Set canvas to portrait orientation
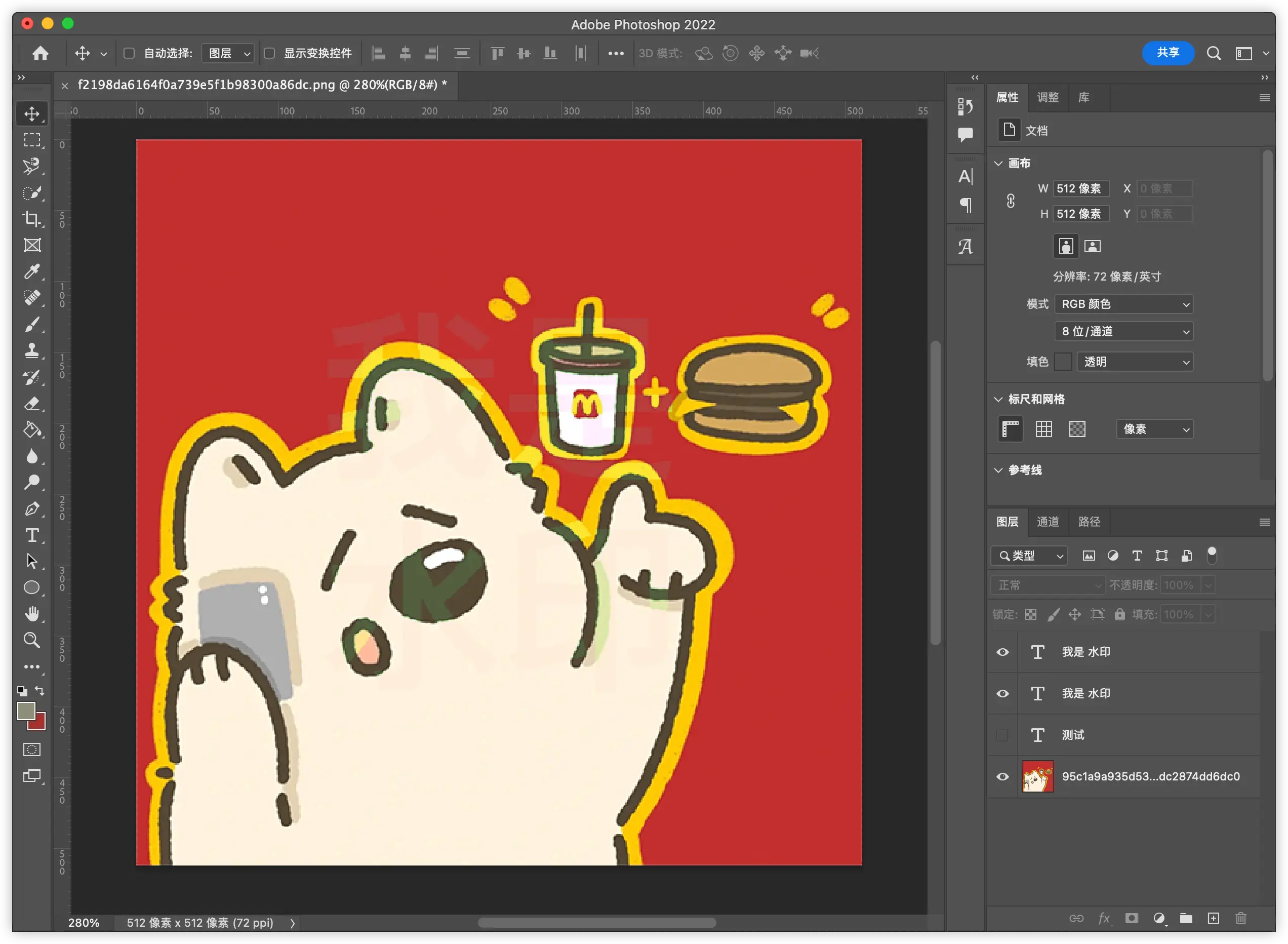The height and width of the screenshot is (944, 1288). [x=1066, y=246]
